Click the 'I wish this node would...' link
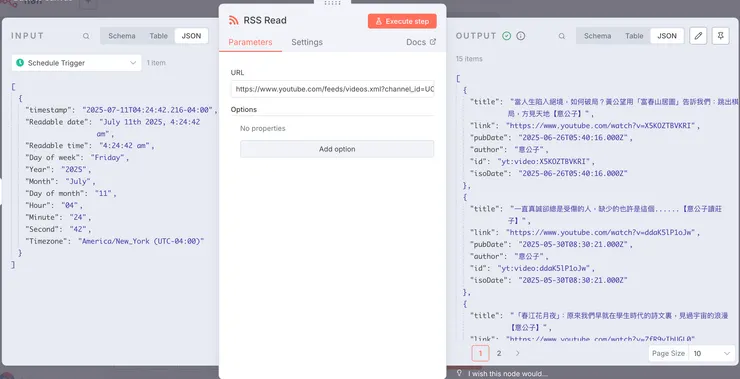This screenshot has height=379, width=740. coord(508,374)
